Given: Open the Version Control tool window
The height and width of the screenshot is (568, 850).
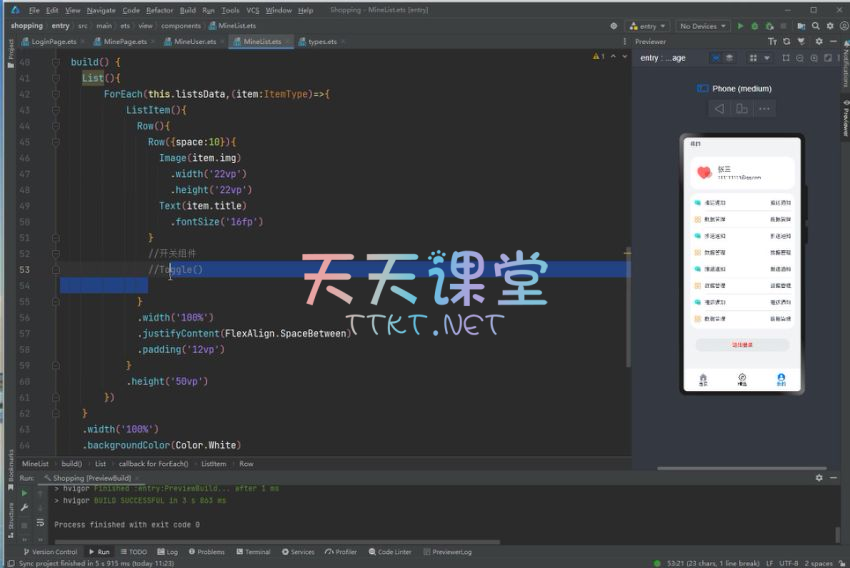Looking at the screenshot, I should click(x=52, y=551).
